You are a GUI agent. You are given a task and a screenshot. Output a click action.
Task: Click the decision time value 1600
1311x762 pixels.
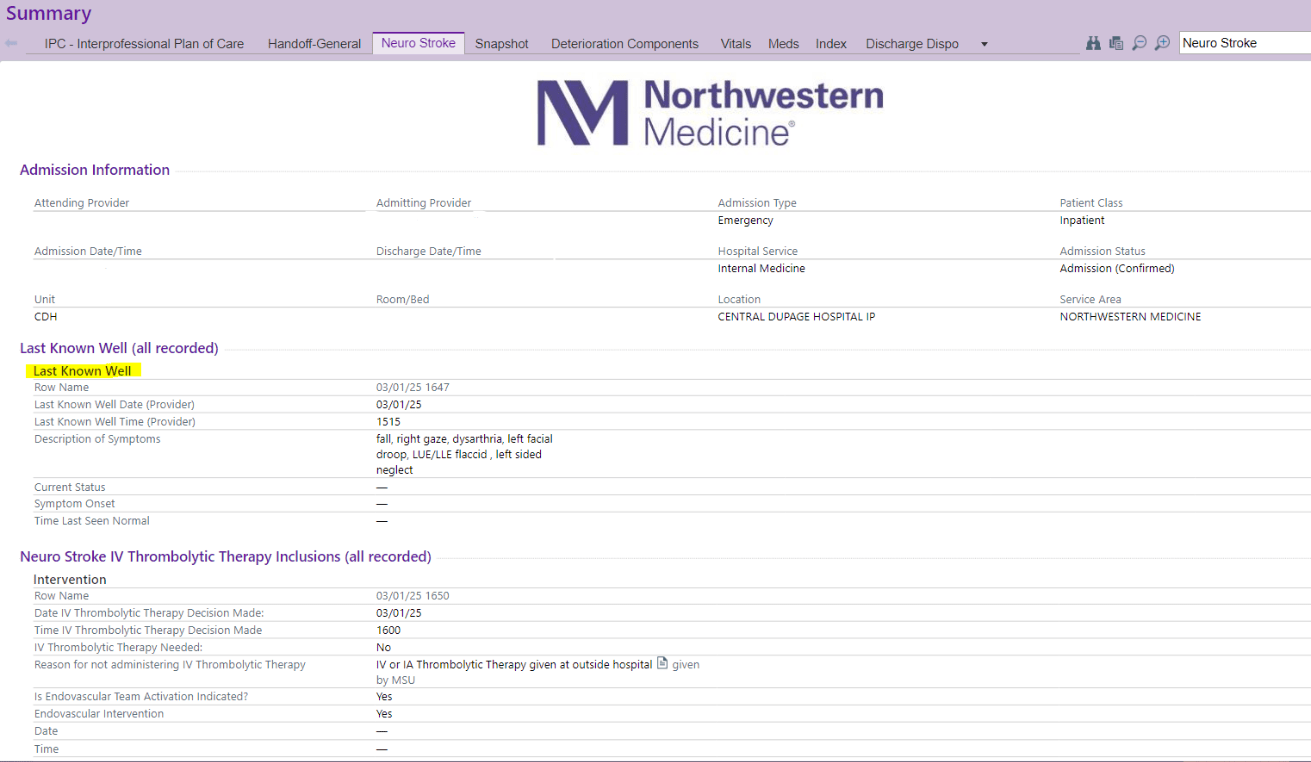tap(388, 630)
